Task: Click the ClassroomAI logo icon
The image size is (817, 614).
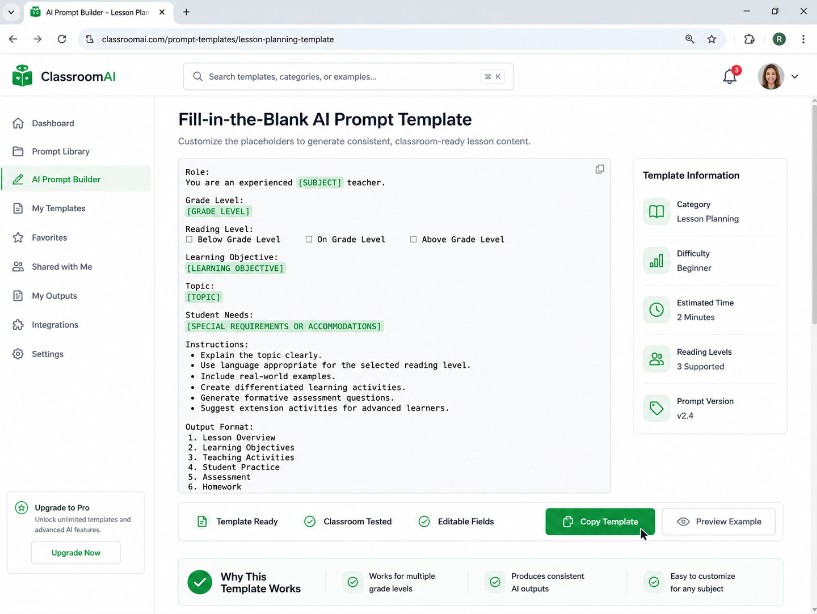Action: coord(22,76)
